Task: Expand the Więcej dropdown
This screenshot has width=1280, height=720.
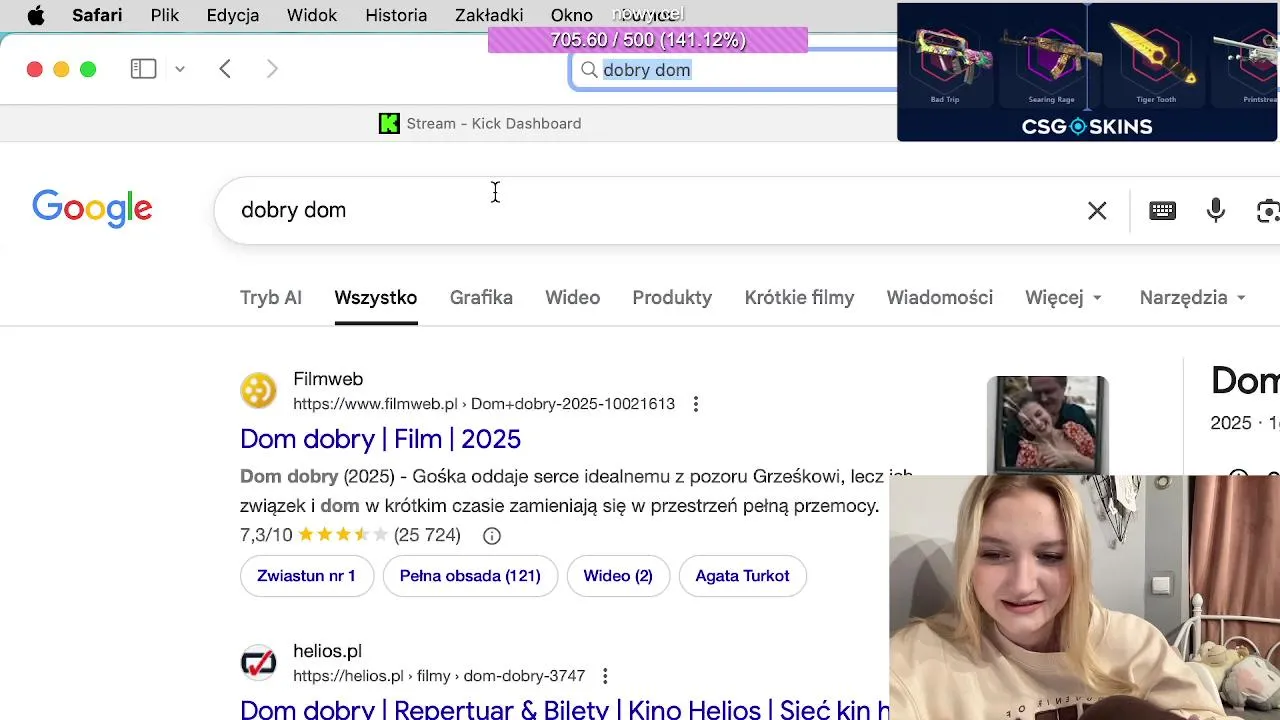Action: [1064, 297]
